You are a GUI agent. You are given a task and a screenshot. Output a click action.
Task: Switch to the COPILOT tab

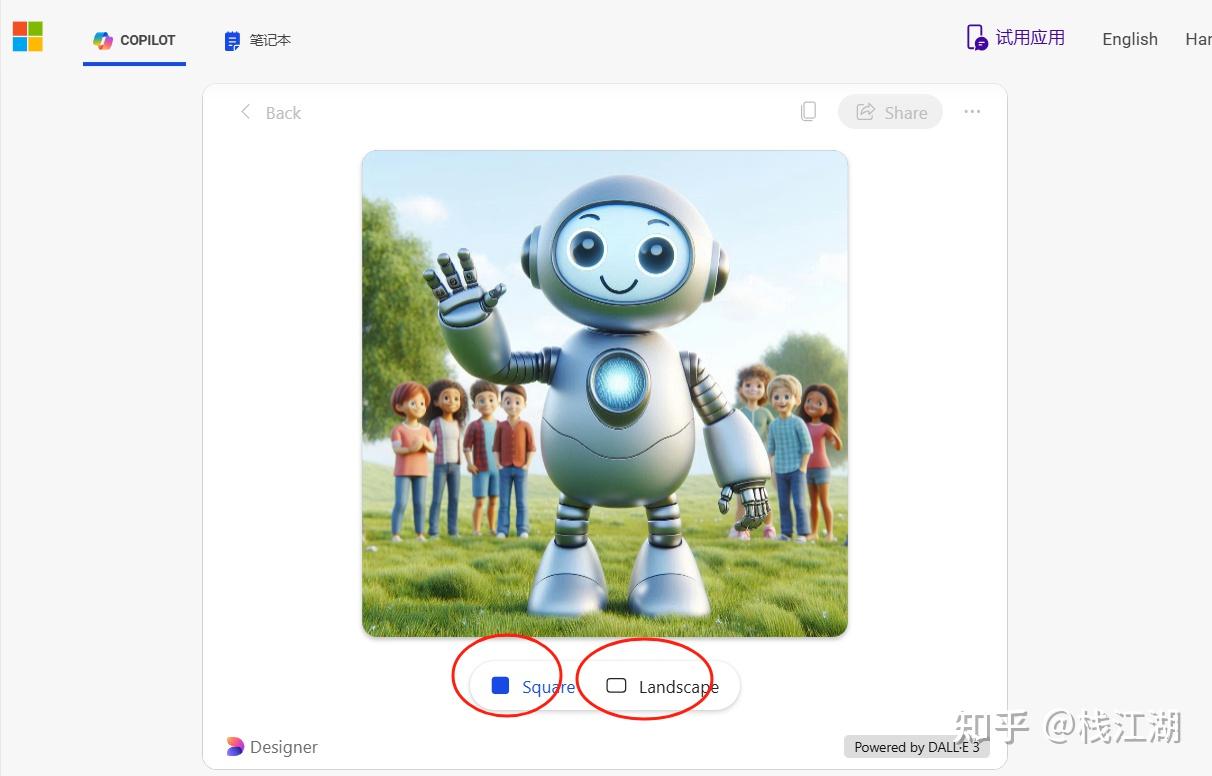coord(134,40)
